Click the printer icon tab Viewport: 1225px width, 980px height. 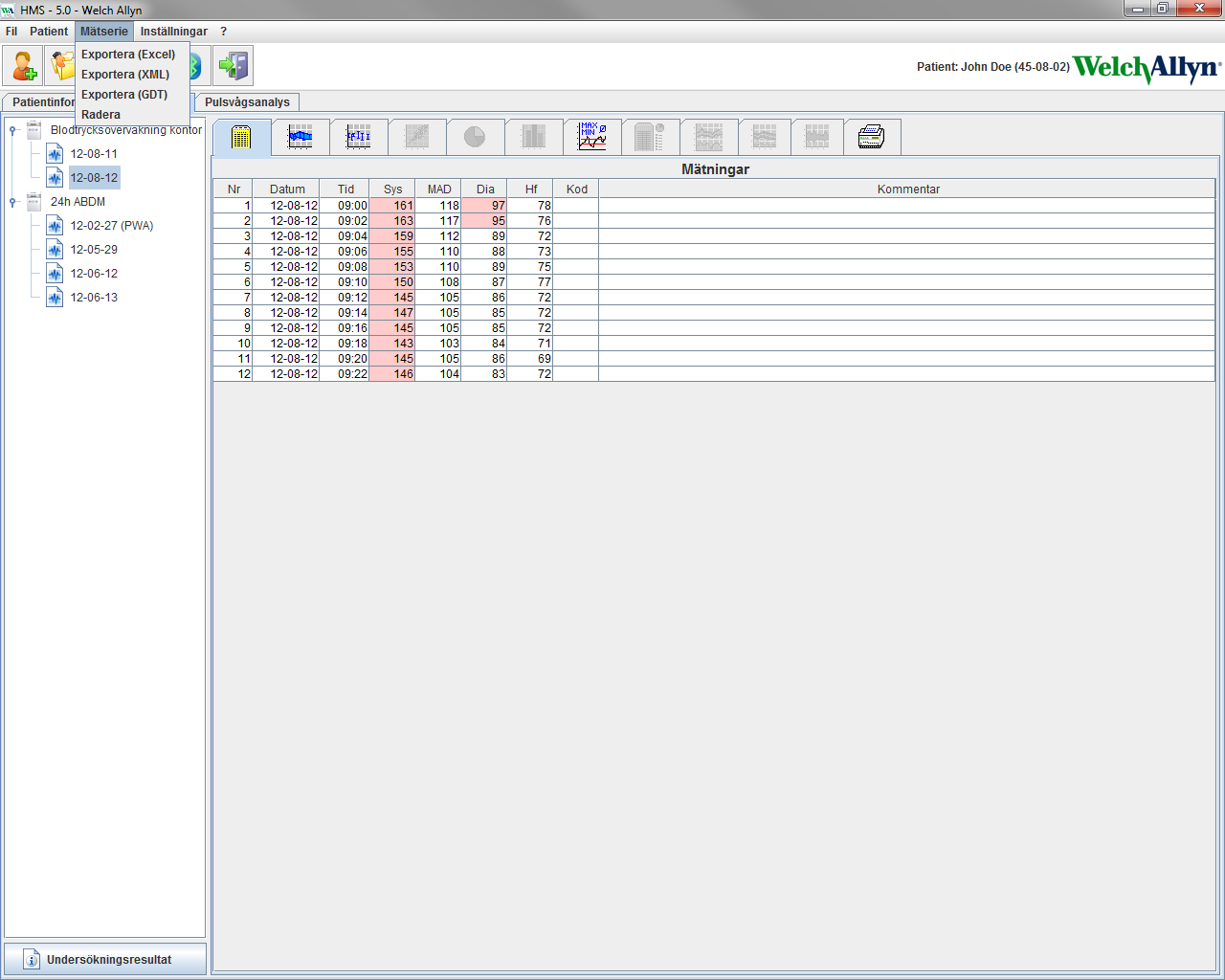point(872,137)
